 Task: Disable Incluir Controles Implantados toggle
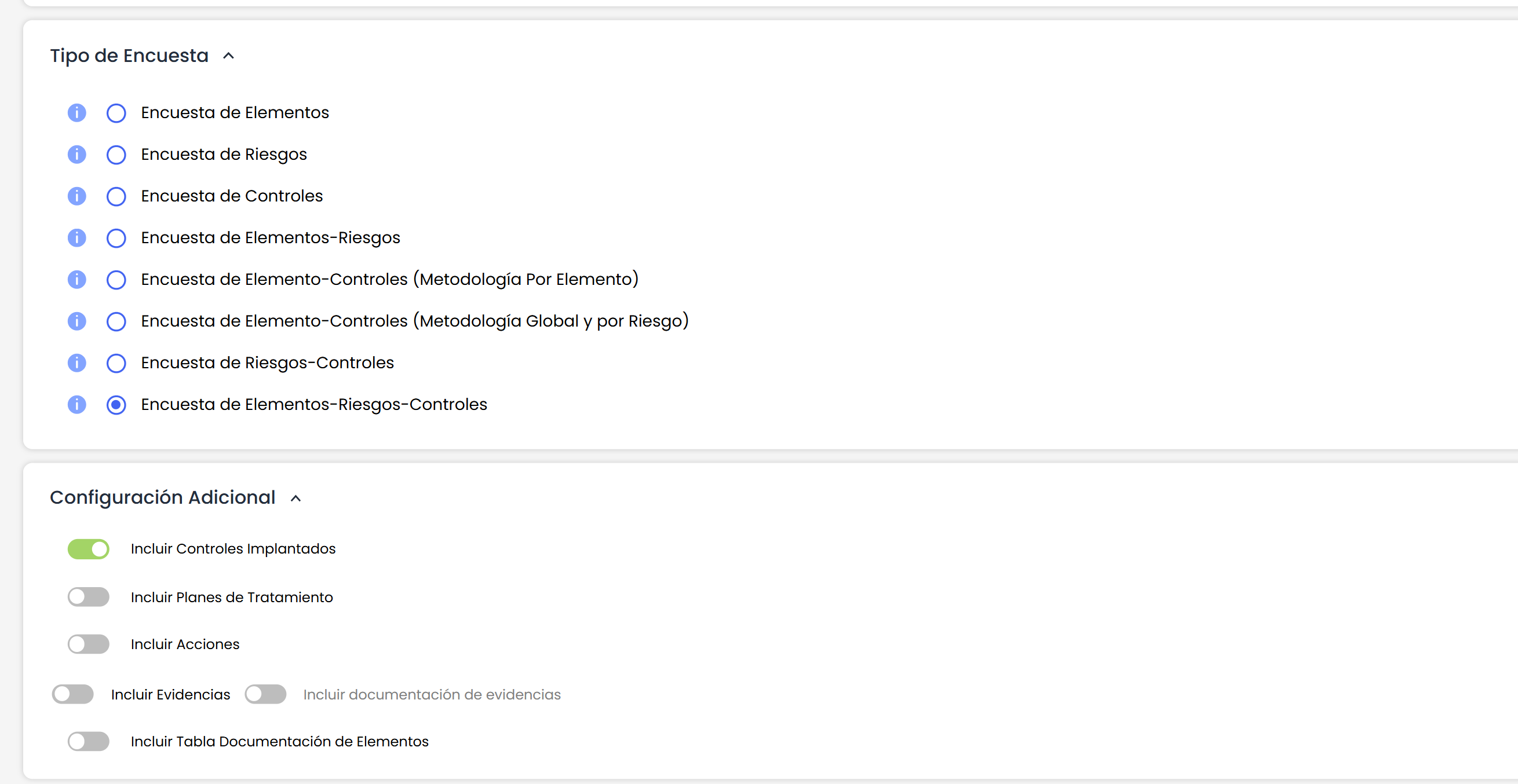89,549
